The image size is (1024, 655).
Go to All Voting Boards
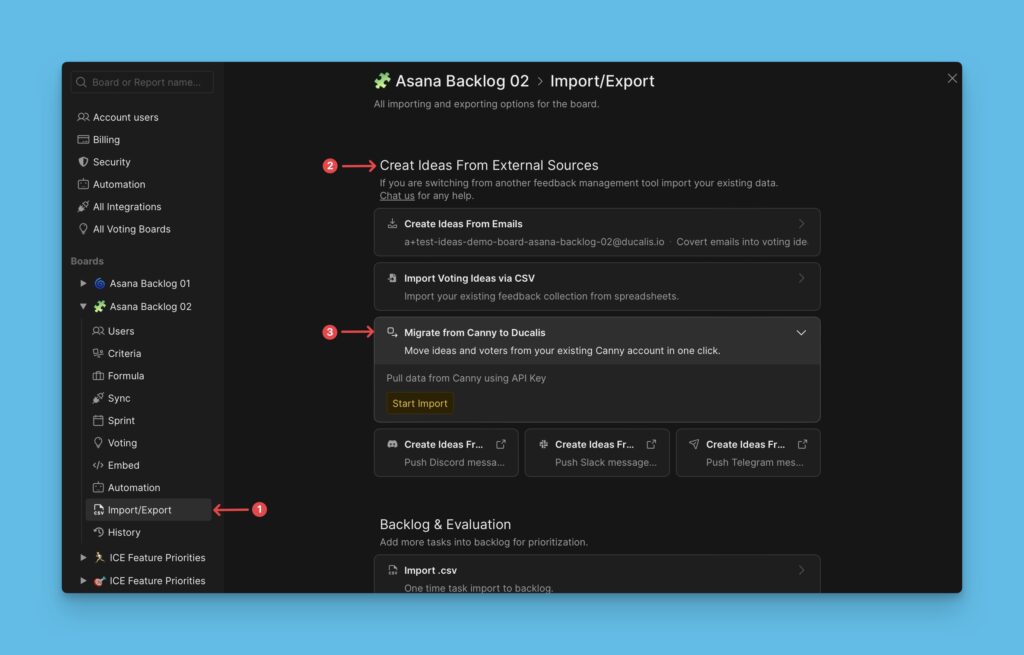pos(131,229)
